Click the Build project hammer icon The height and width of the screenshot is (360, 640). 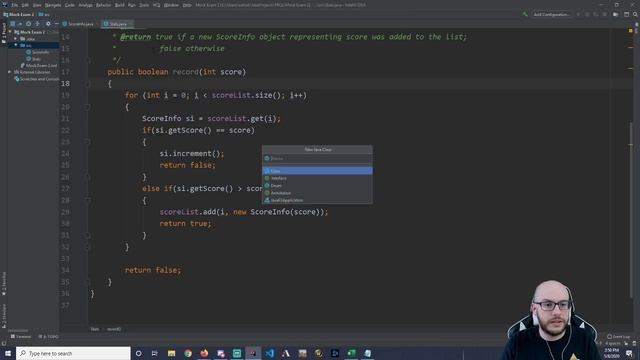point(525,14)
